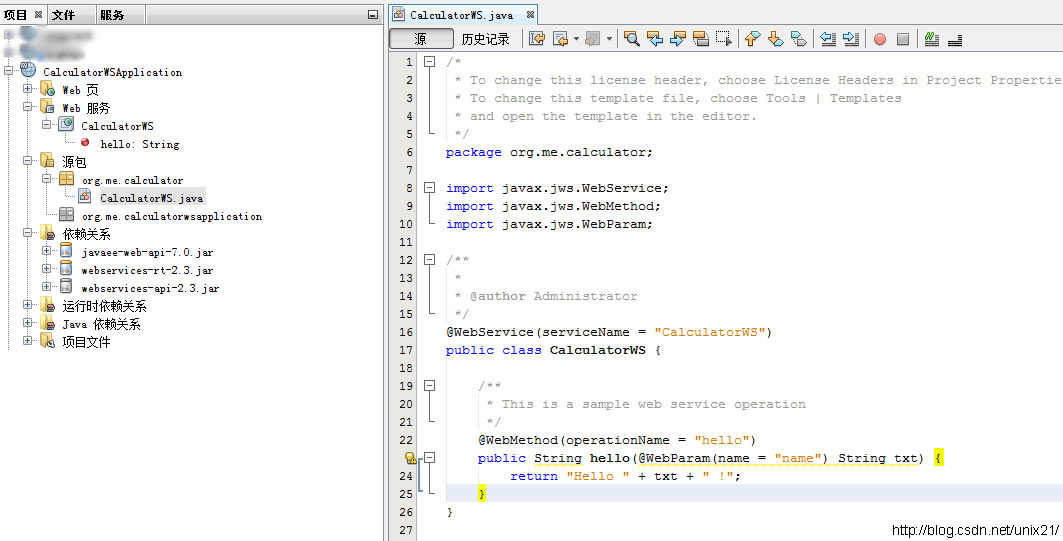The image size is (1063, 541).
Task: Collapse the Web 服务 folder
Action: pos(27,106)
